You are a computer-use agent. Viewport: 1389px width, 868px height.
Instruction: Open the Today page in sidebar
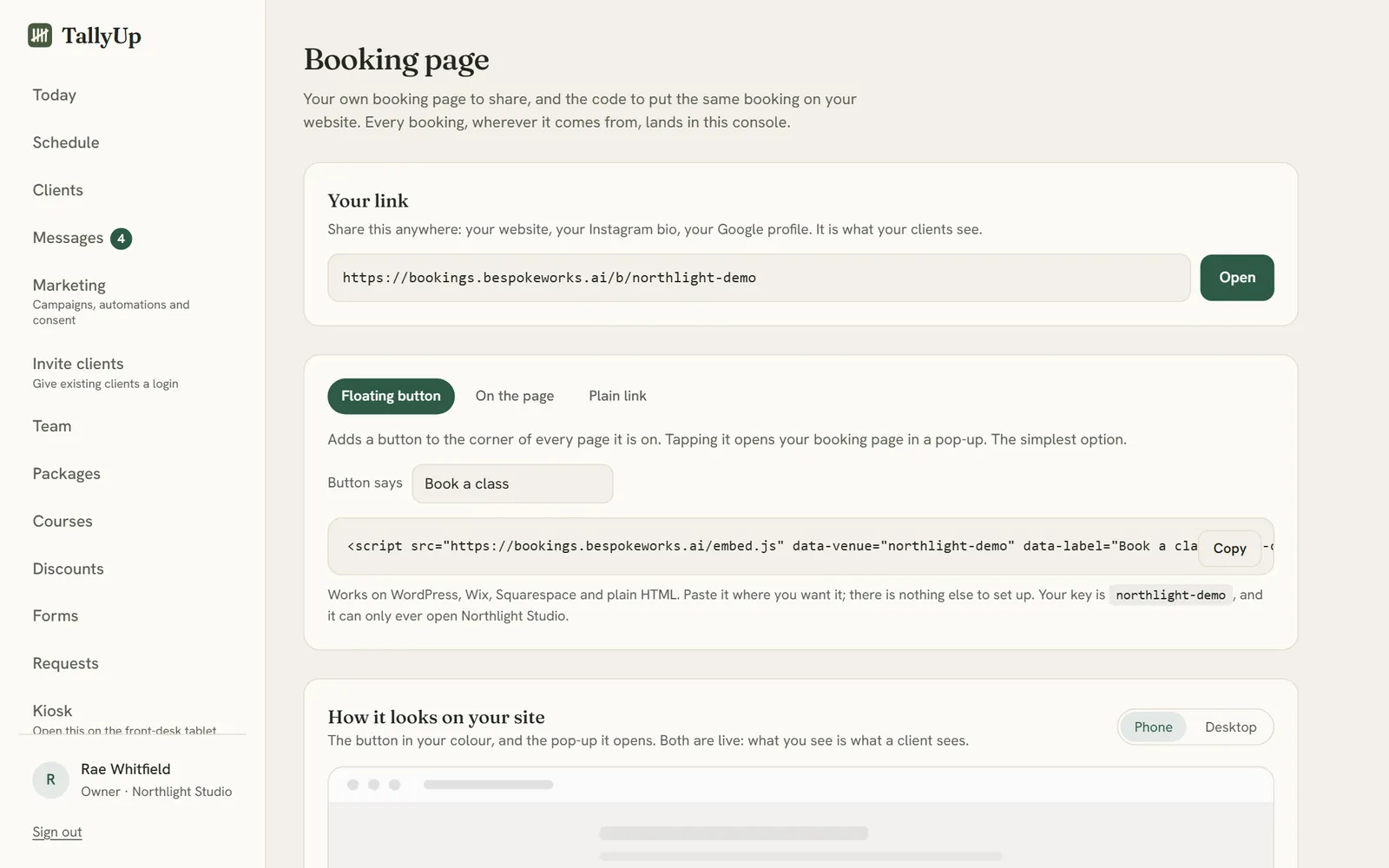coord(55,95)
